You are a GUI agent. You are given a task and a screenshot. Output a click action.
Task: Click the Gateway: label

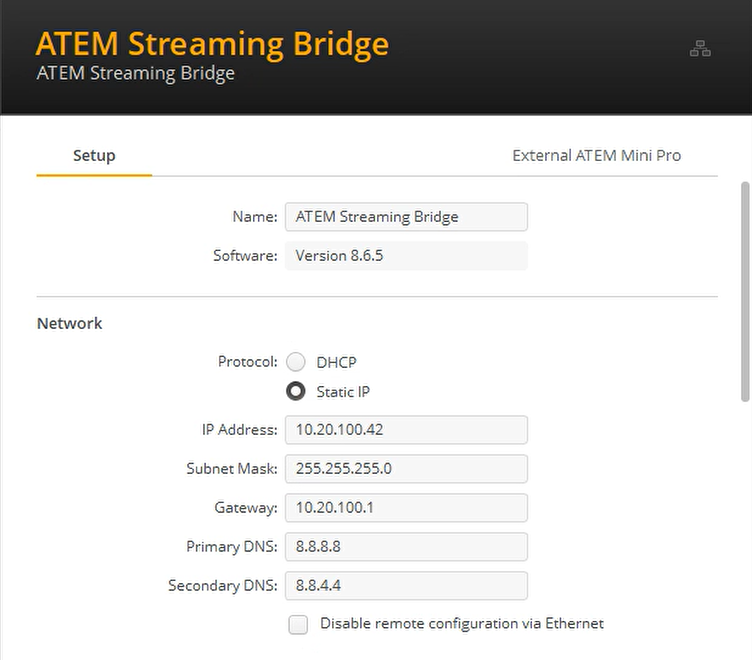point(246,507)
